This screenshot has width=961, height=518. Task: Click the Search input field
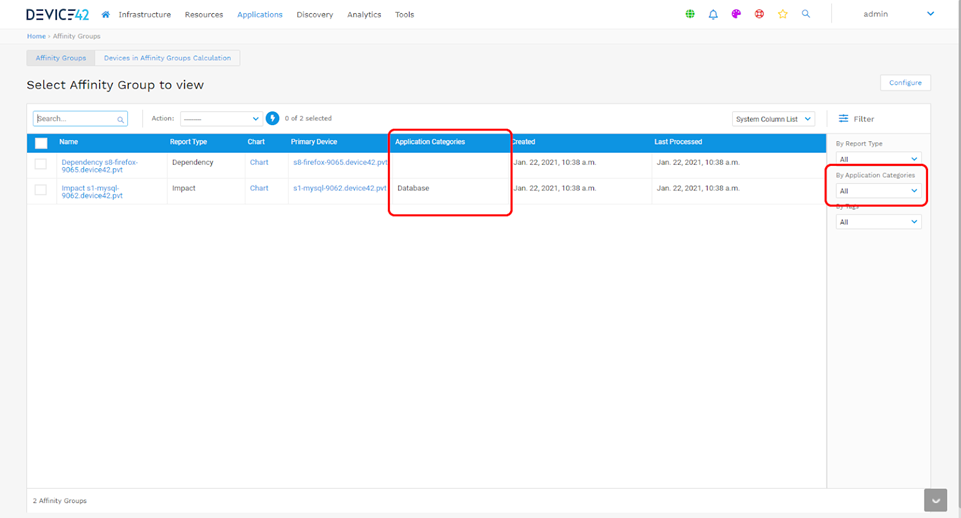78,119
